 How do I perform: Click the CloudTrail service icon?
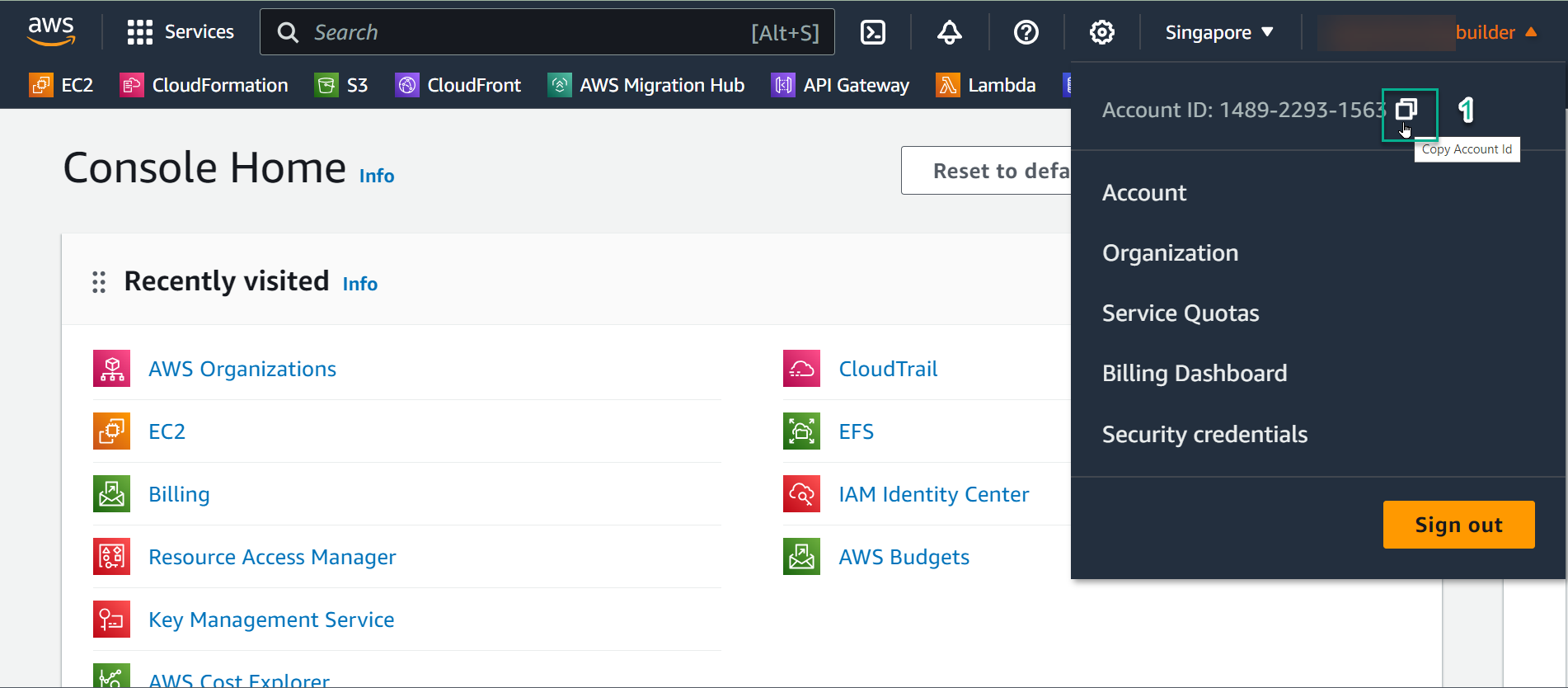(x=801, y=369)
